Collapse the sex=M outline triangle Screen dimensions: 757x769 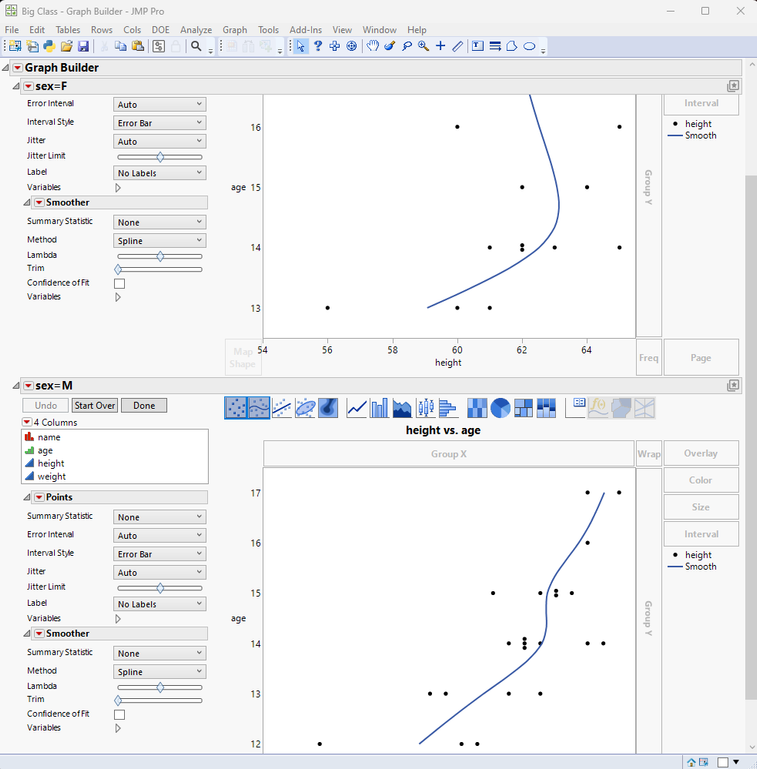pos(16,386)
